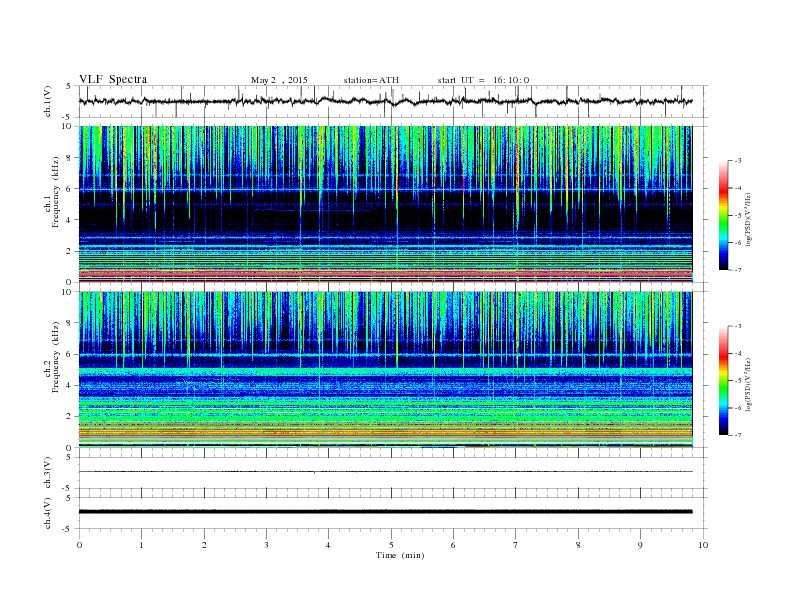This screenshot has height=612, width=792.
Task: Click the "VLF Spectra" plot title
Action: pyautogui.click(x=113, y=79)
